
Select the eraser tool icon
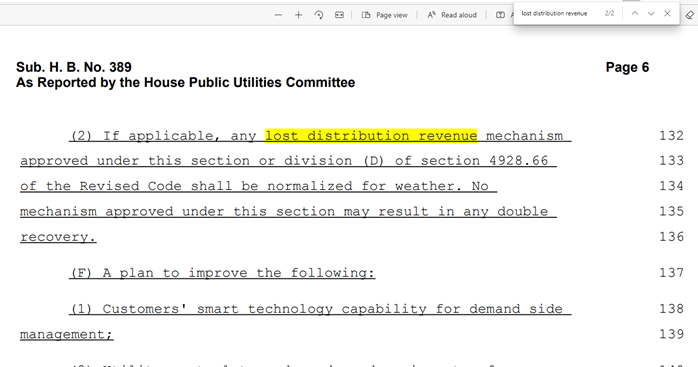689,15
